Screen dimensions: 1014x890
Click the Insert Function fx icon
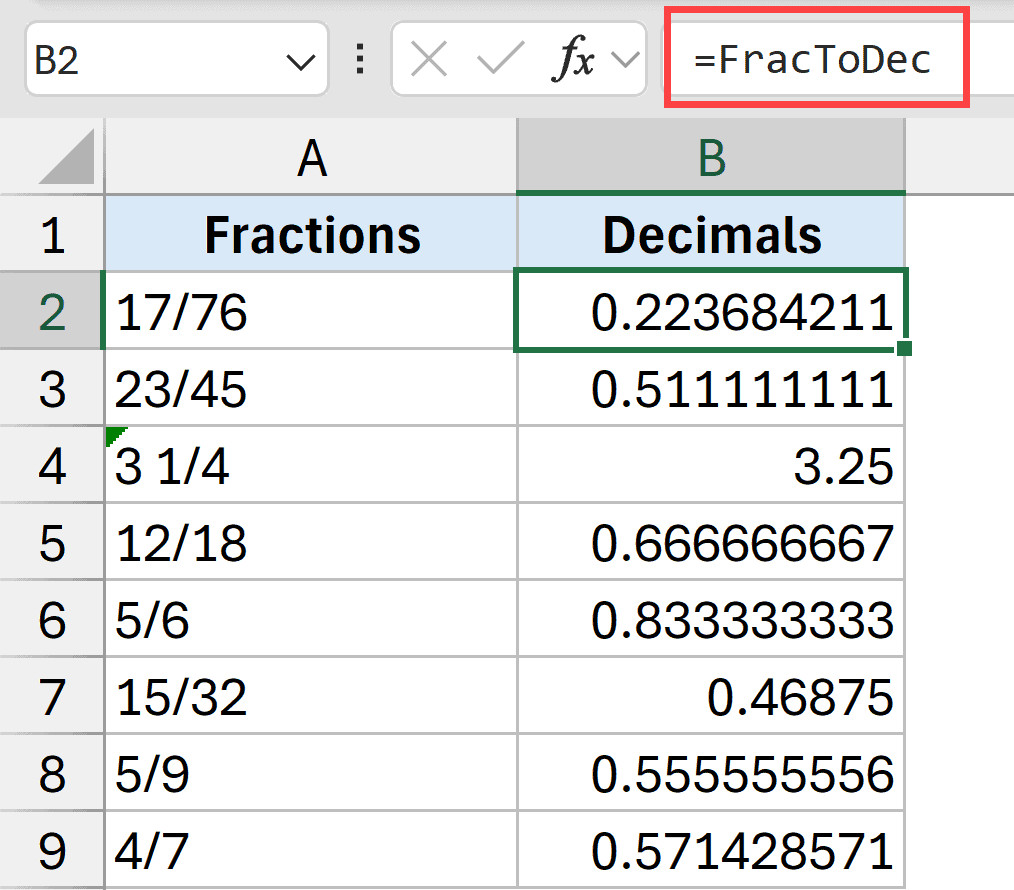(x=573, y=61)
